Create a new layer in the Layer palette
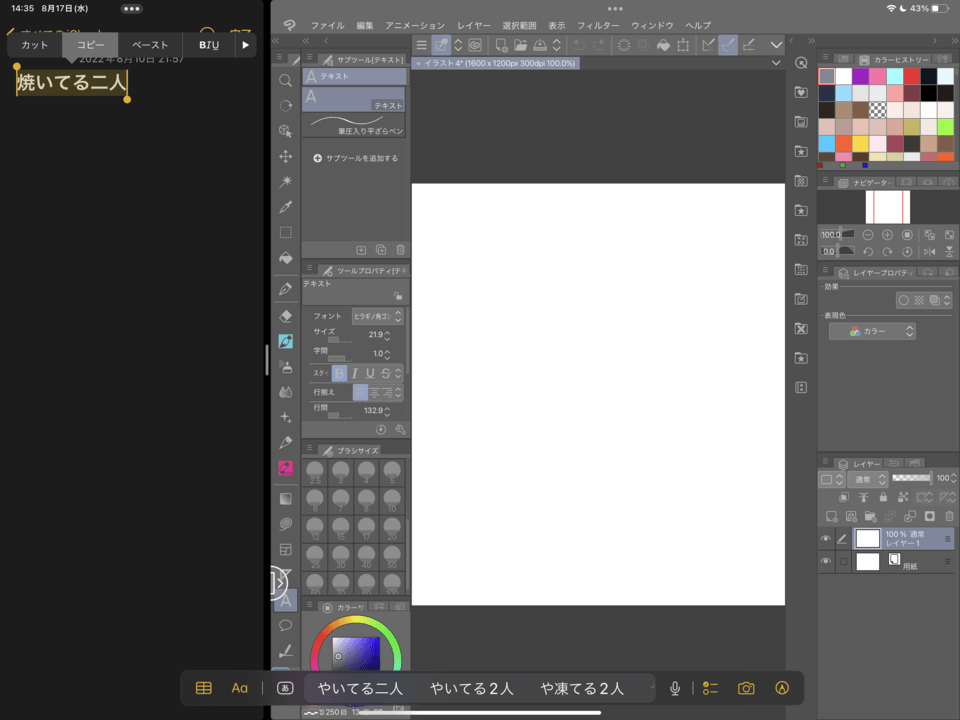The image size is (960, 720). click(x=832, y=517)
